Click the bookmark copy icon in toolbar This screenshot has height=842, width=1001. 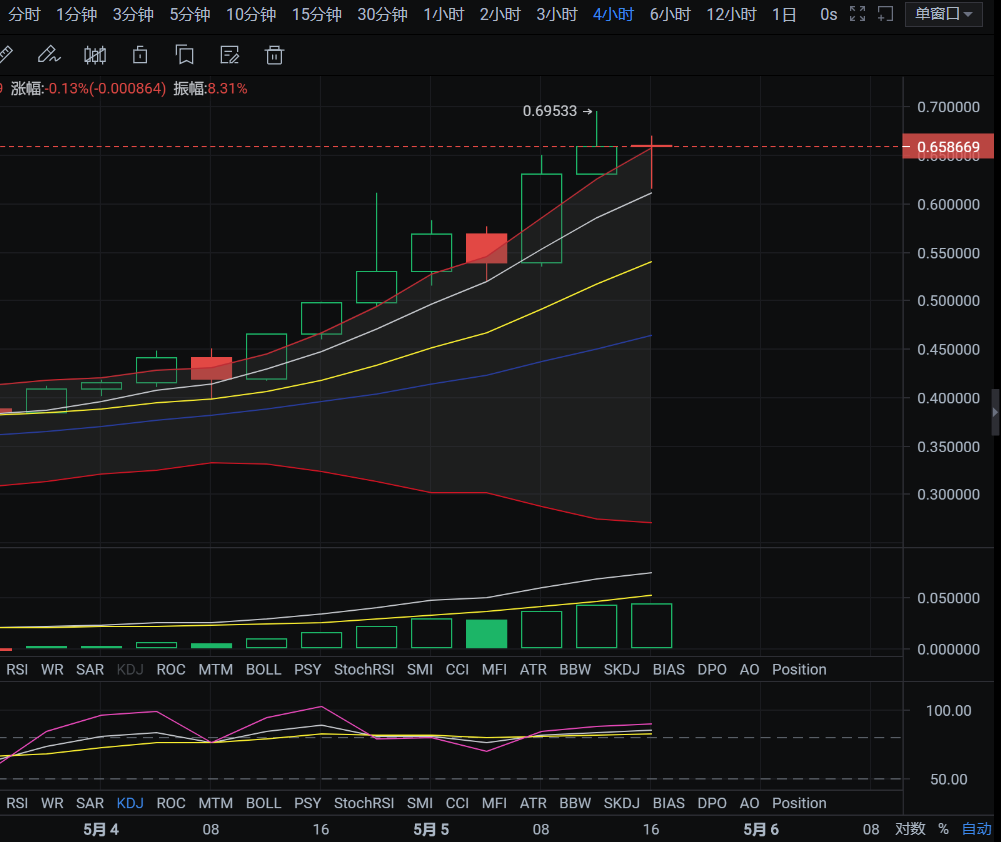point(184,55)
